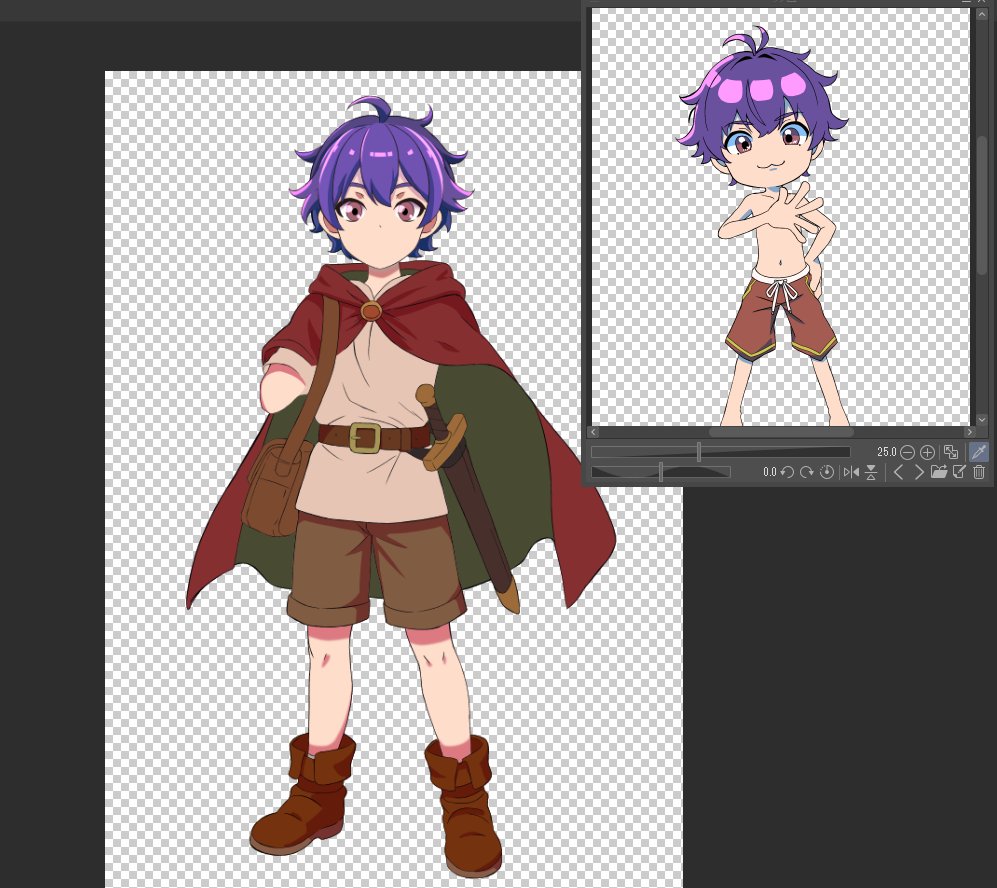Delete current image from Sub View
The image size is (997, 888).
pos(979,472)
